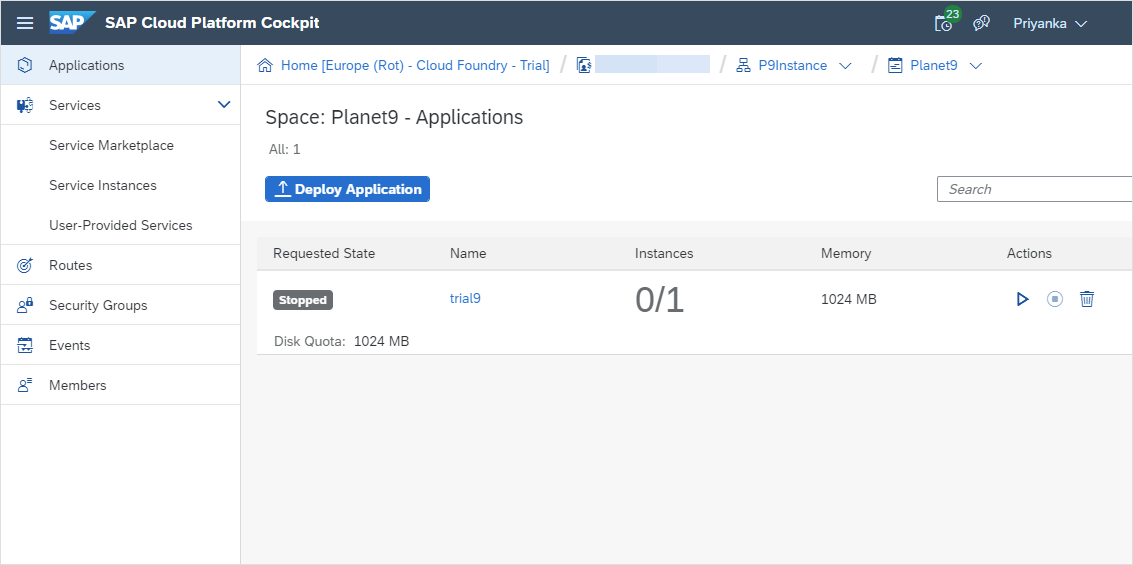Expand the Planet9 space dropdown
The height and width of the screenshot is (565, 1133).
[x=976, y=66]
